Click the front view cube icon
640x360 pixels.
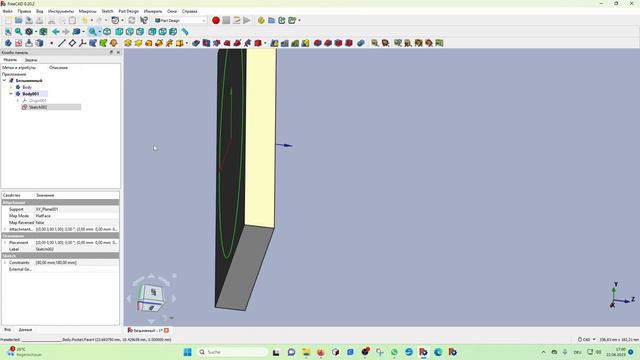pos(119,31)
